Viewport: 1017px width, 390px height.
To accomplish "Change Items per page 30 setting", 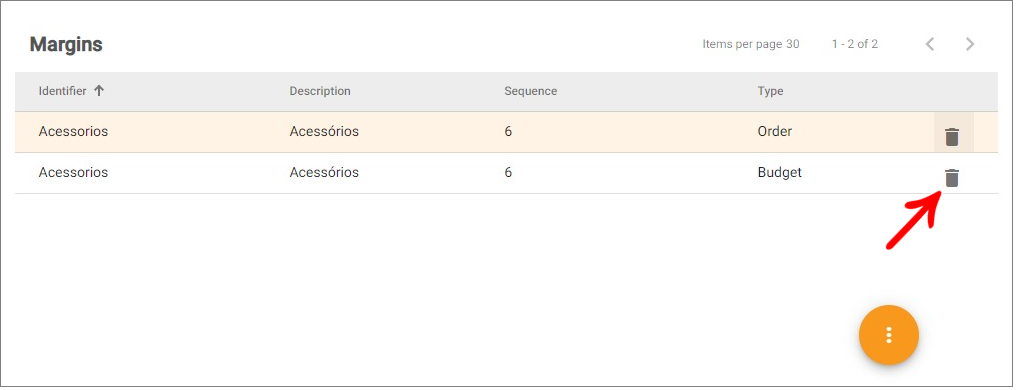I will click(751, 44).
